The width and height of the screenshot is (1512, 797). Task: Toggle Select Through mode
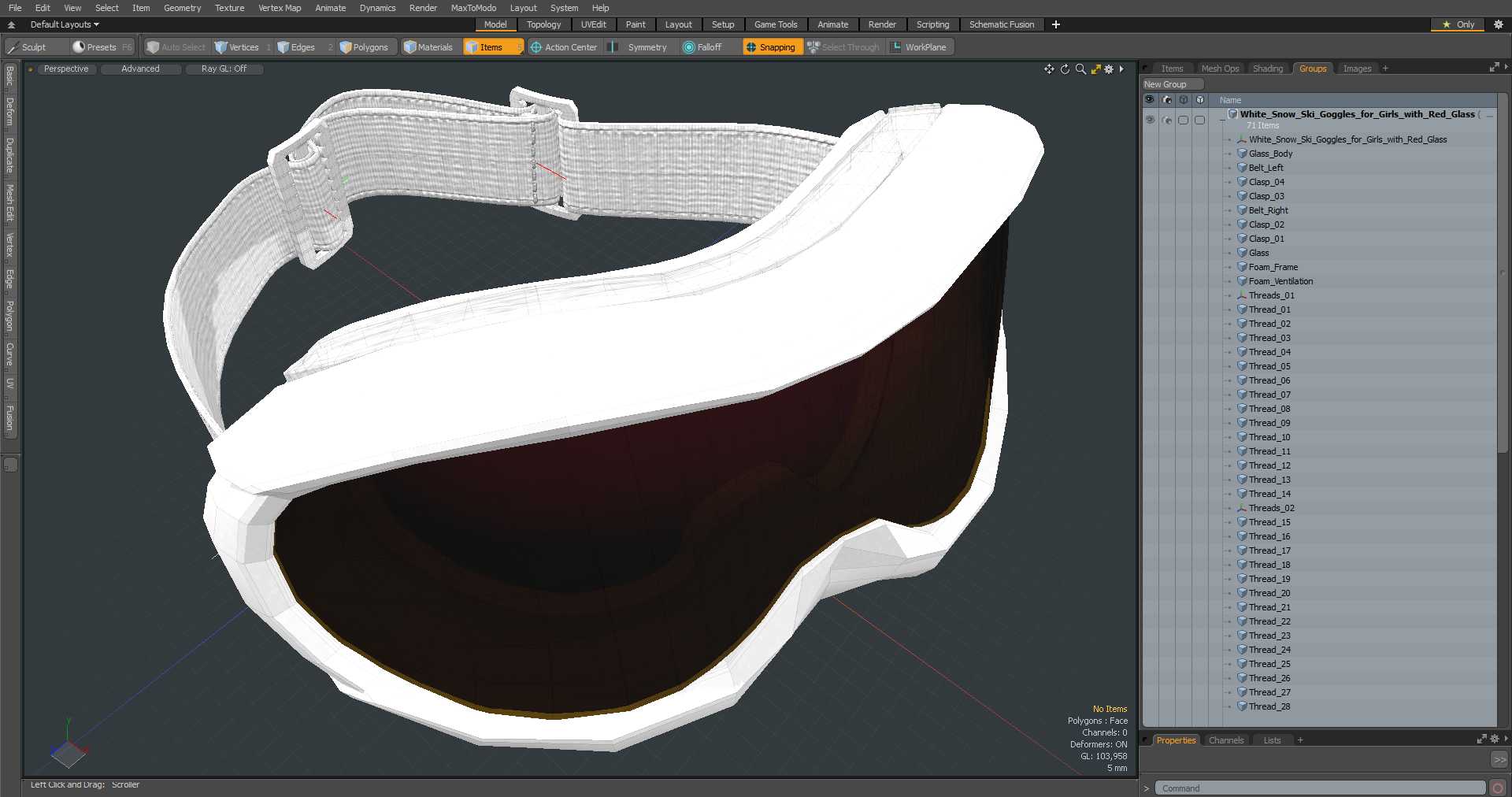843,47
